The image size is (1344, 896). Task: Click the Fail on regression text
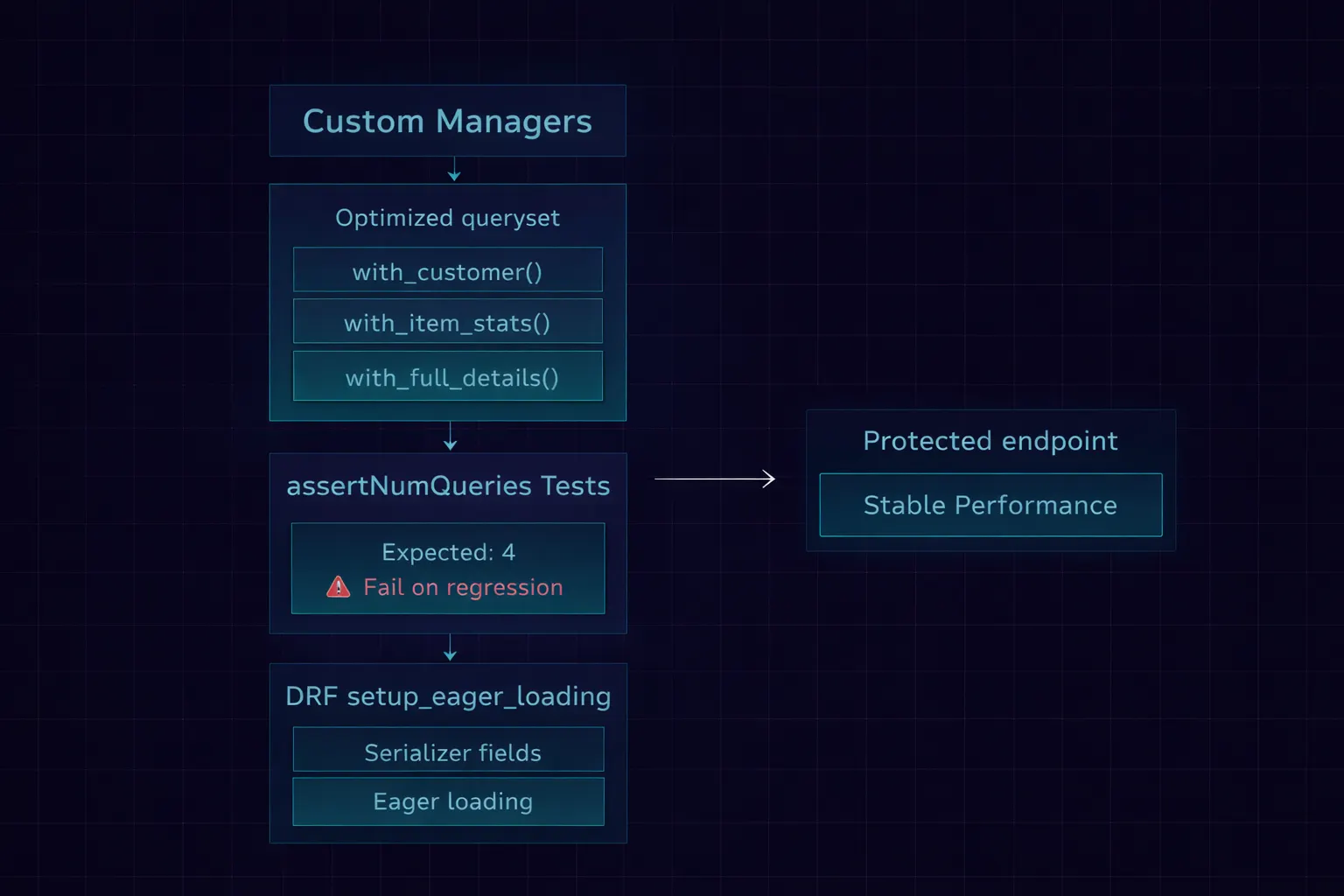pos(463,587)
